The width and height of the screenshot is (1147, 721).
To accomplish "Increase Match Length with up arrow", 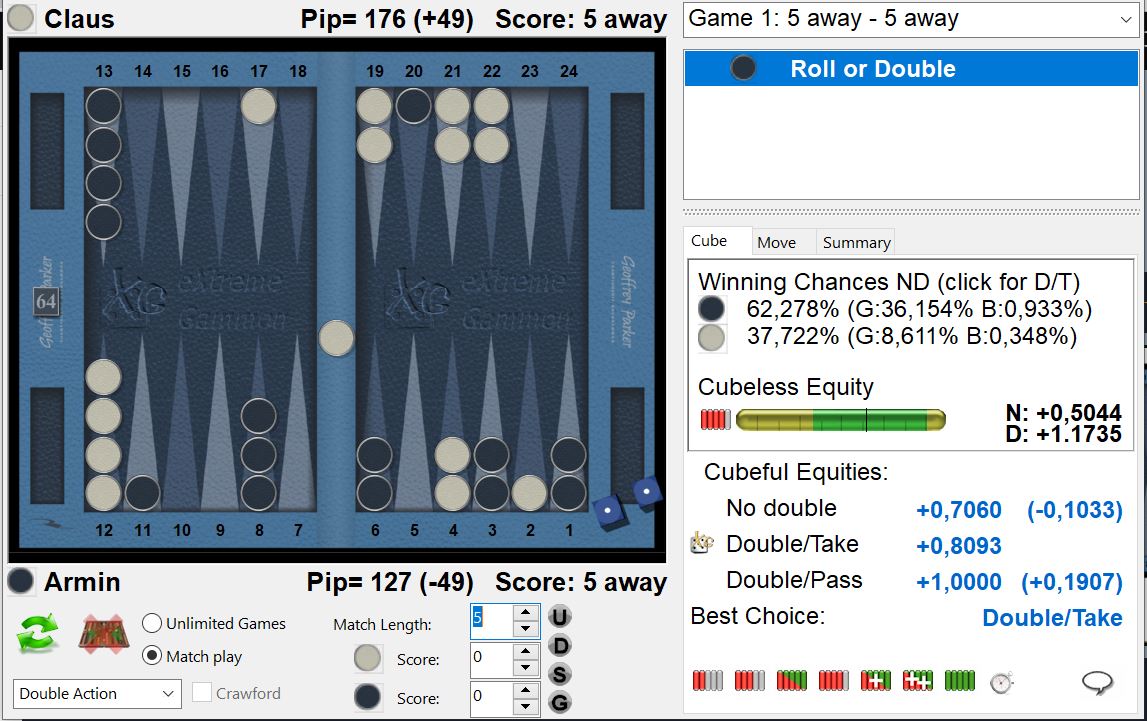I will coord(525,612).
